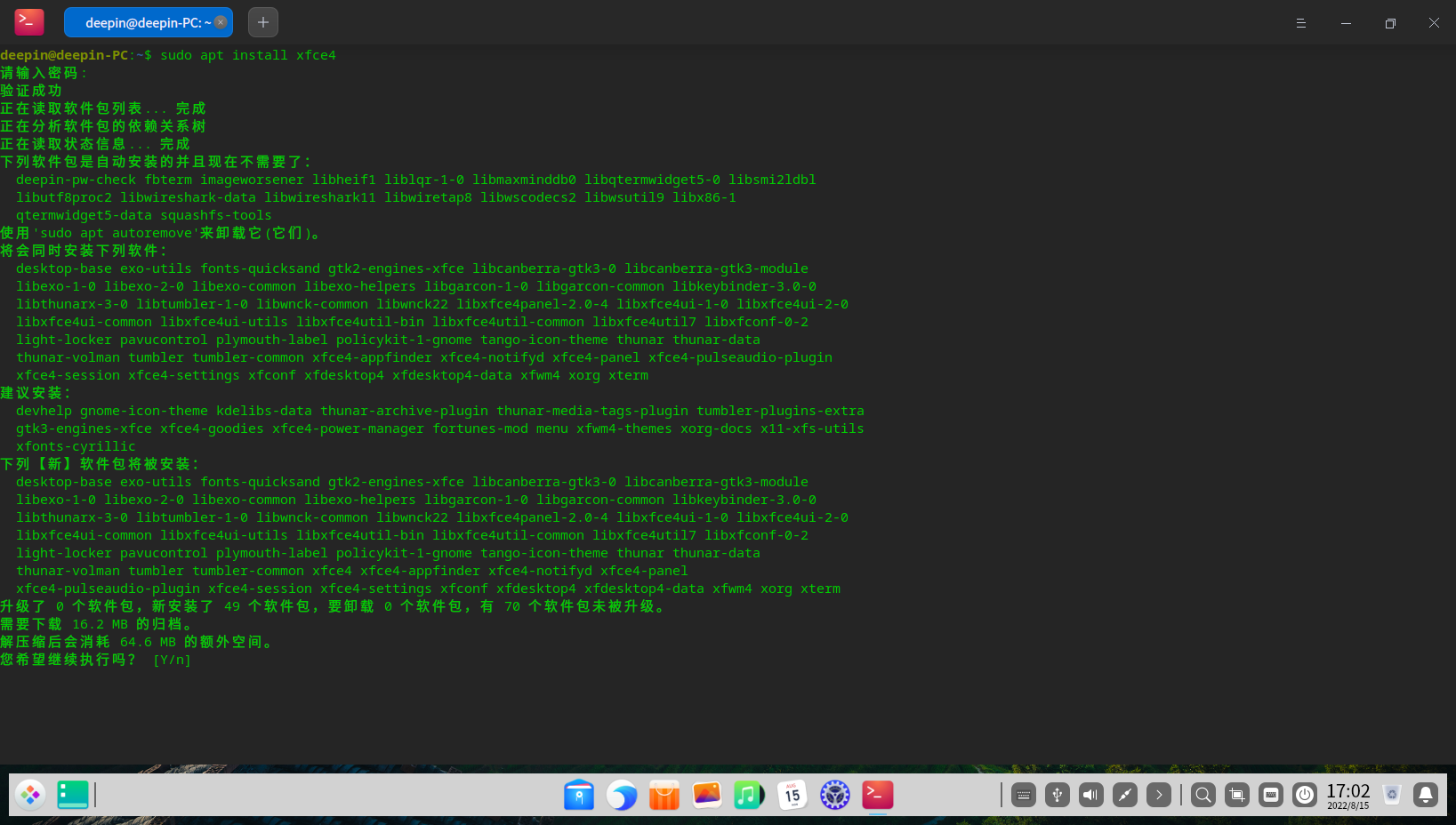Click the '请输入密码' password prompt line
This screenshot has width=1456, height=825.
coord(44,73)
